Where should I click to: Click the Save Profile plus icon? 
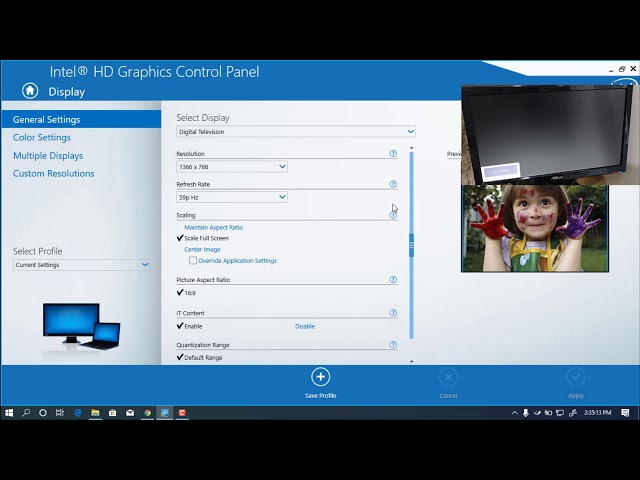320,377
